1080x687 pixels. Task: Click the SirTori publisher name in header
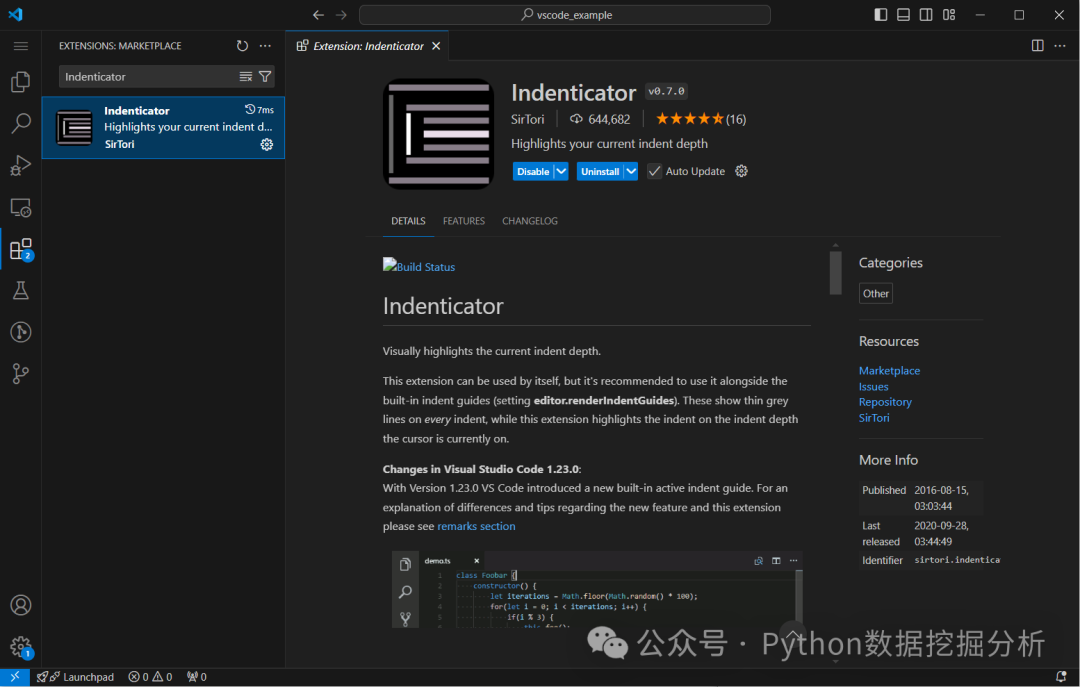click(528, 119)
